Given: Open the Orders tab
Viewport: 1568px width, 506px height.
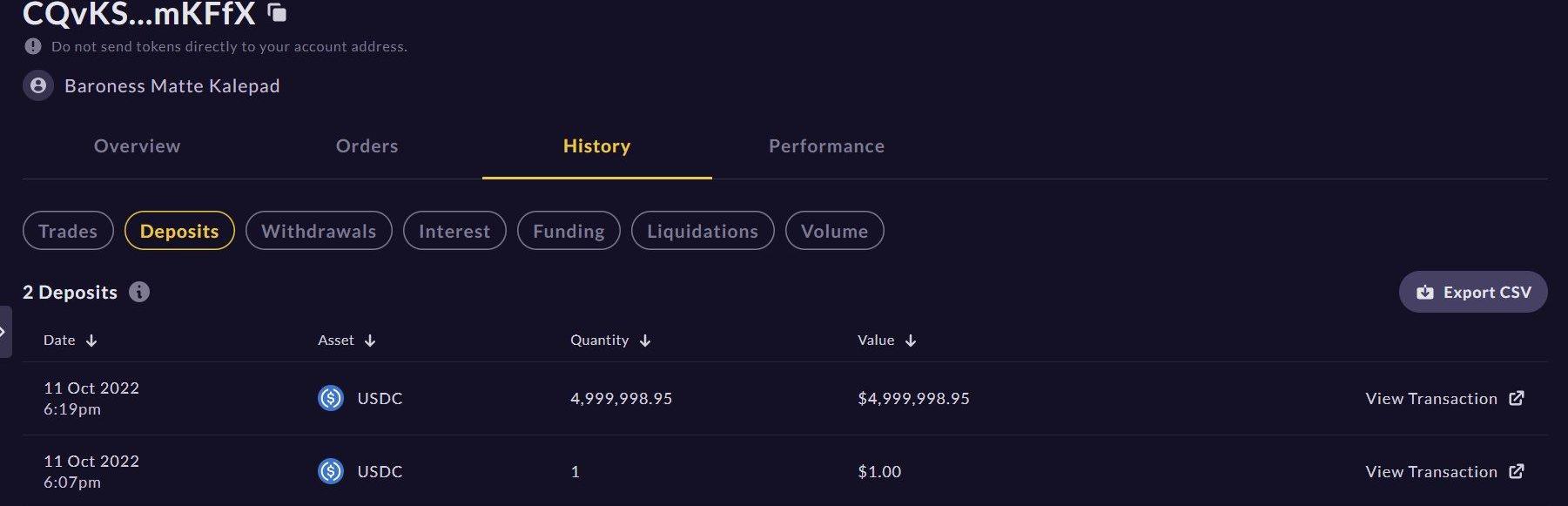Looking at the screenshot, I should point(367,146).
